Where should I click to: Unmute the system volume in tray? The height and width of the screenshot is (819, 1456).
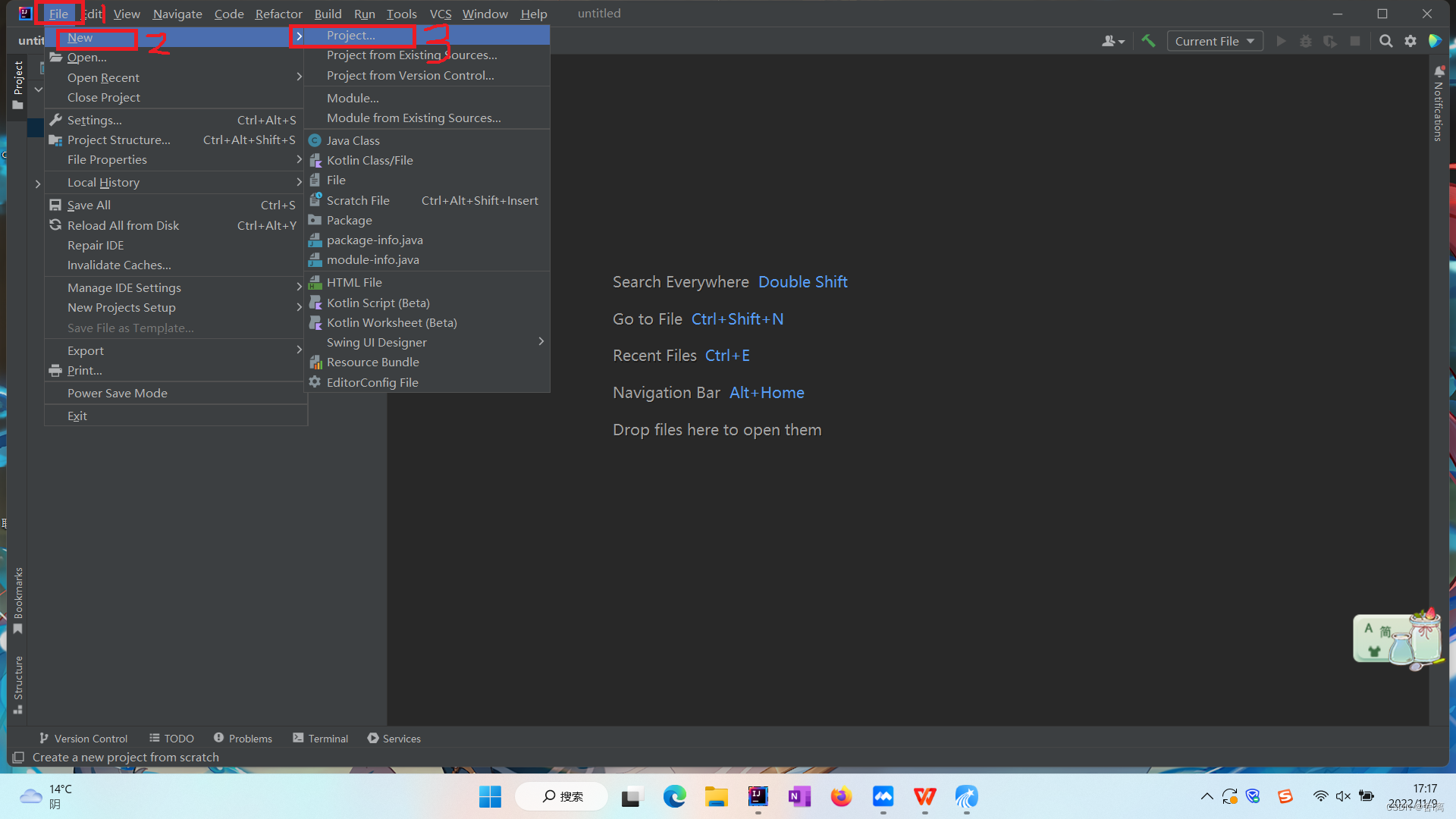point(1344,796)
